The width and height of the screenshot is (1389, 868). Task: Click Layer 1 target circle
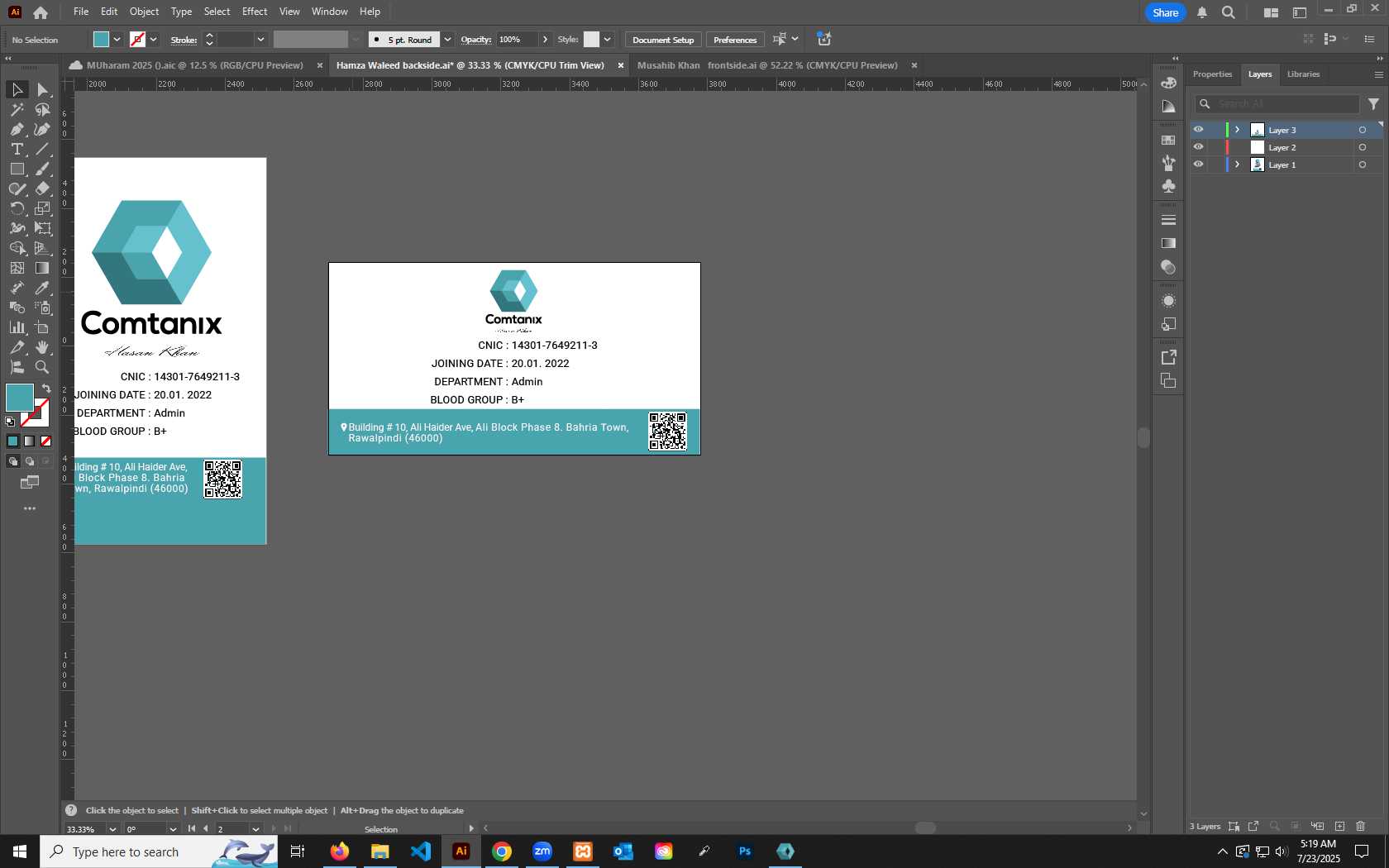pos(1363,165)
